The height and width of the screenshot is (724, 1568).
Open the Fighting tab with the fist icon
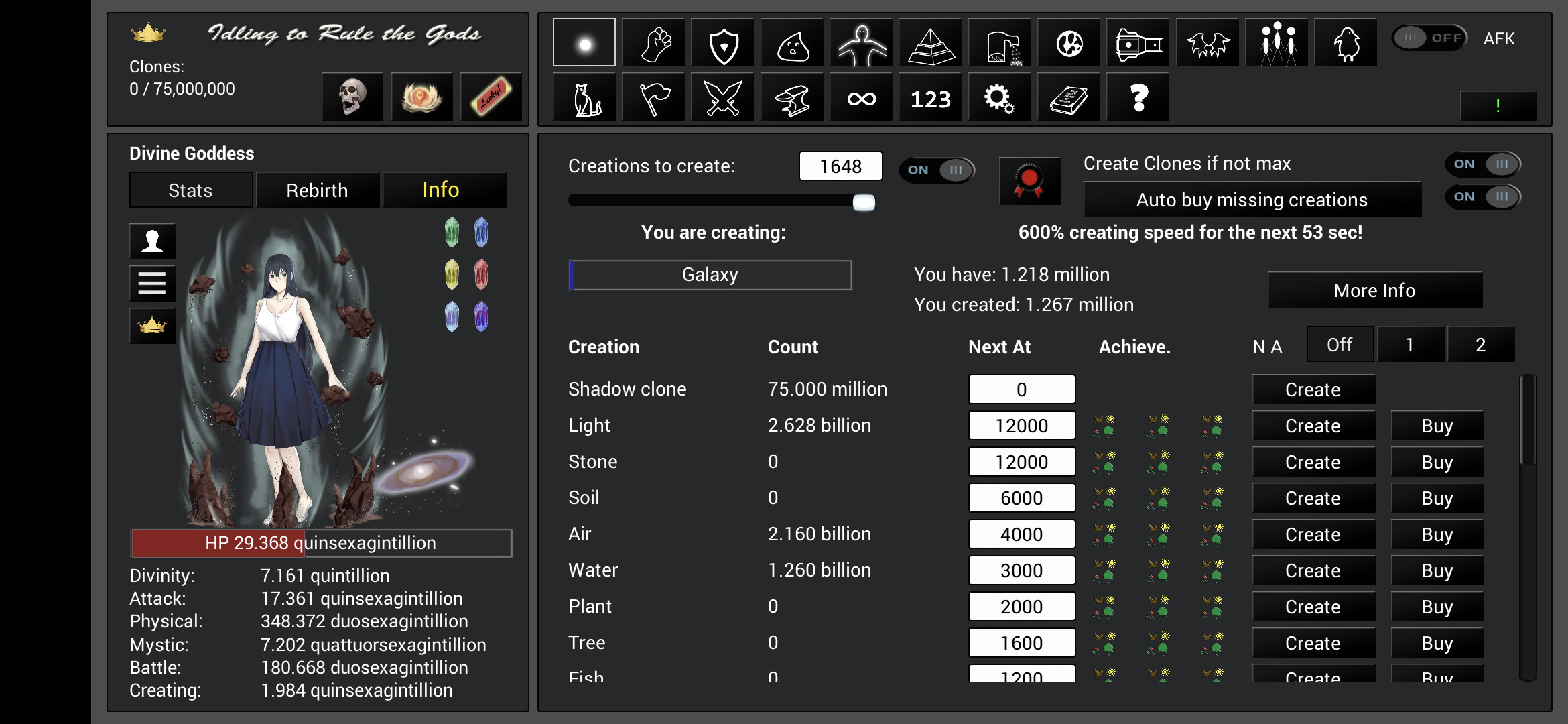click(653, 42)
